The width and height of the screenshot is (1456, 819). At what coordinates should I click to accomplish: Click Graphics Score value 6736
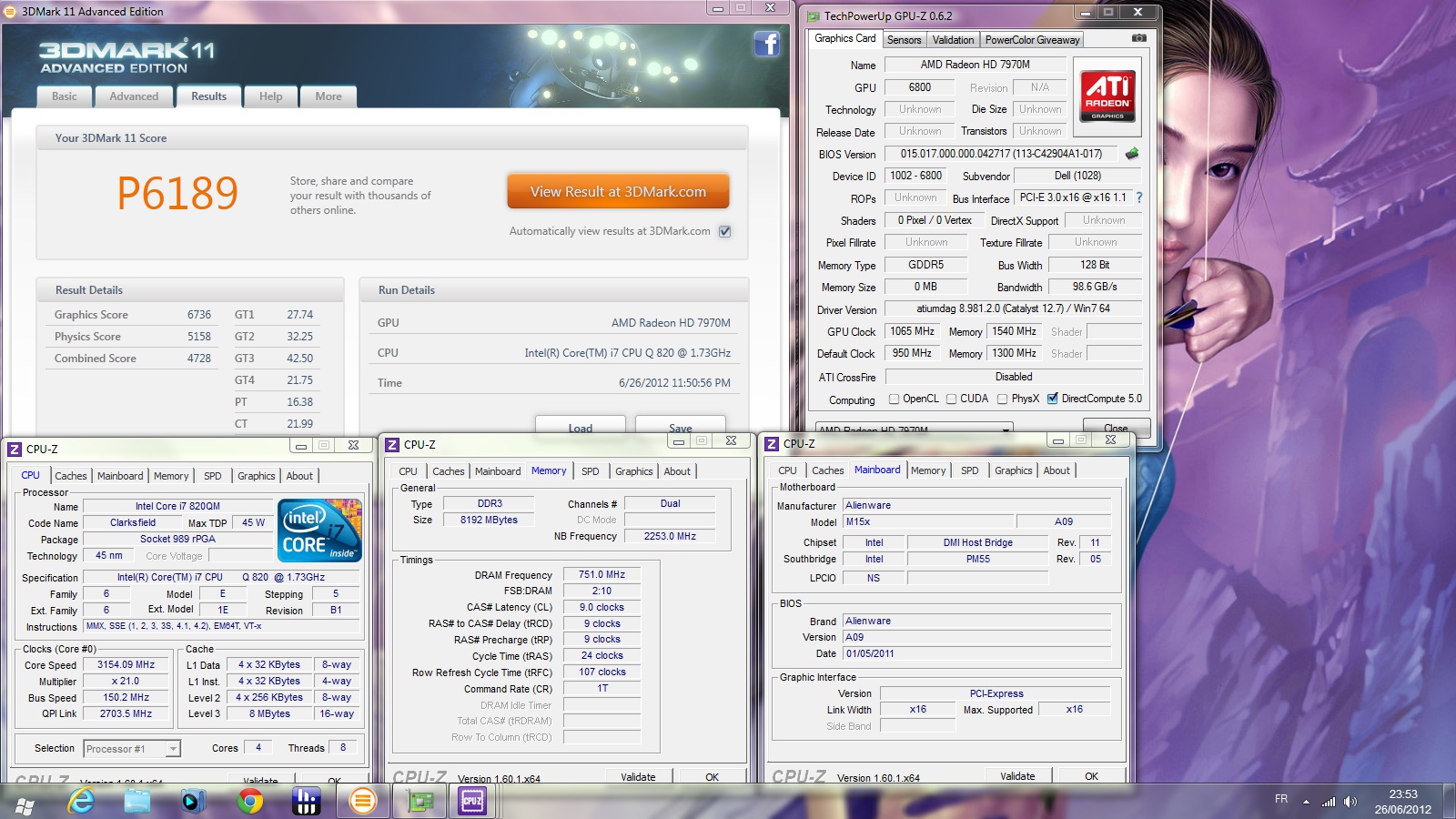199,315
